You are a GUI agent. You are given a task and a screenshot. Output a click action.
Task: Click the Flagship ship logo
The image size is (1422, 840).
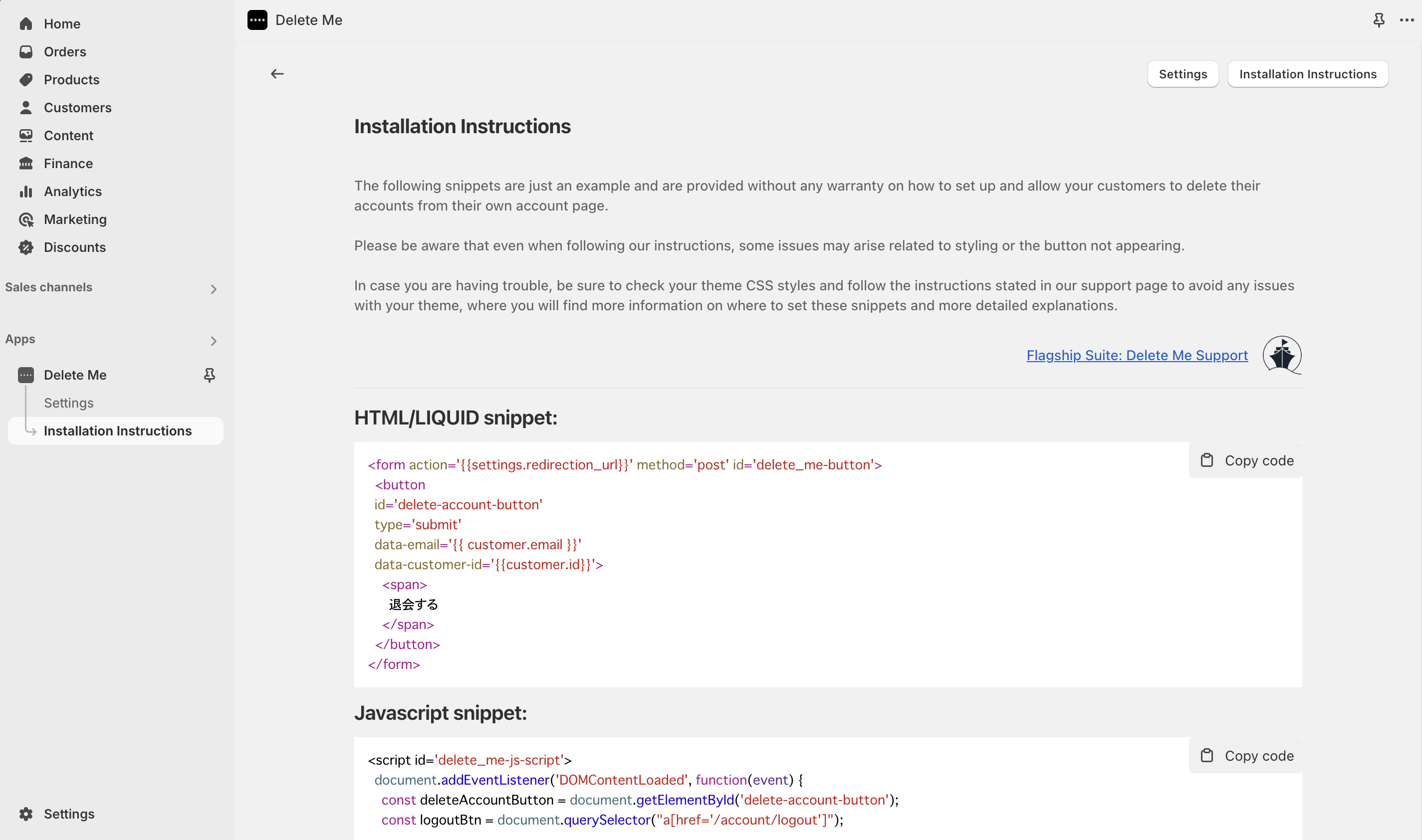(x=1282, y=355)
